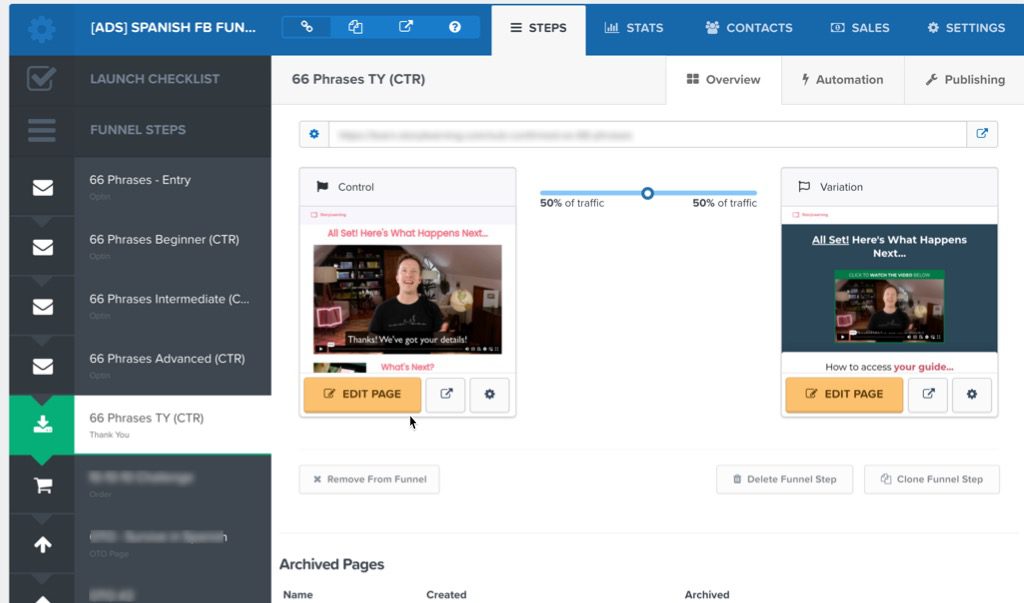Open the CONTACTS tab

point(748,28)
